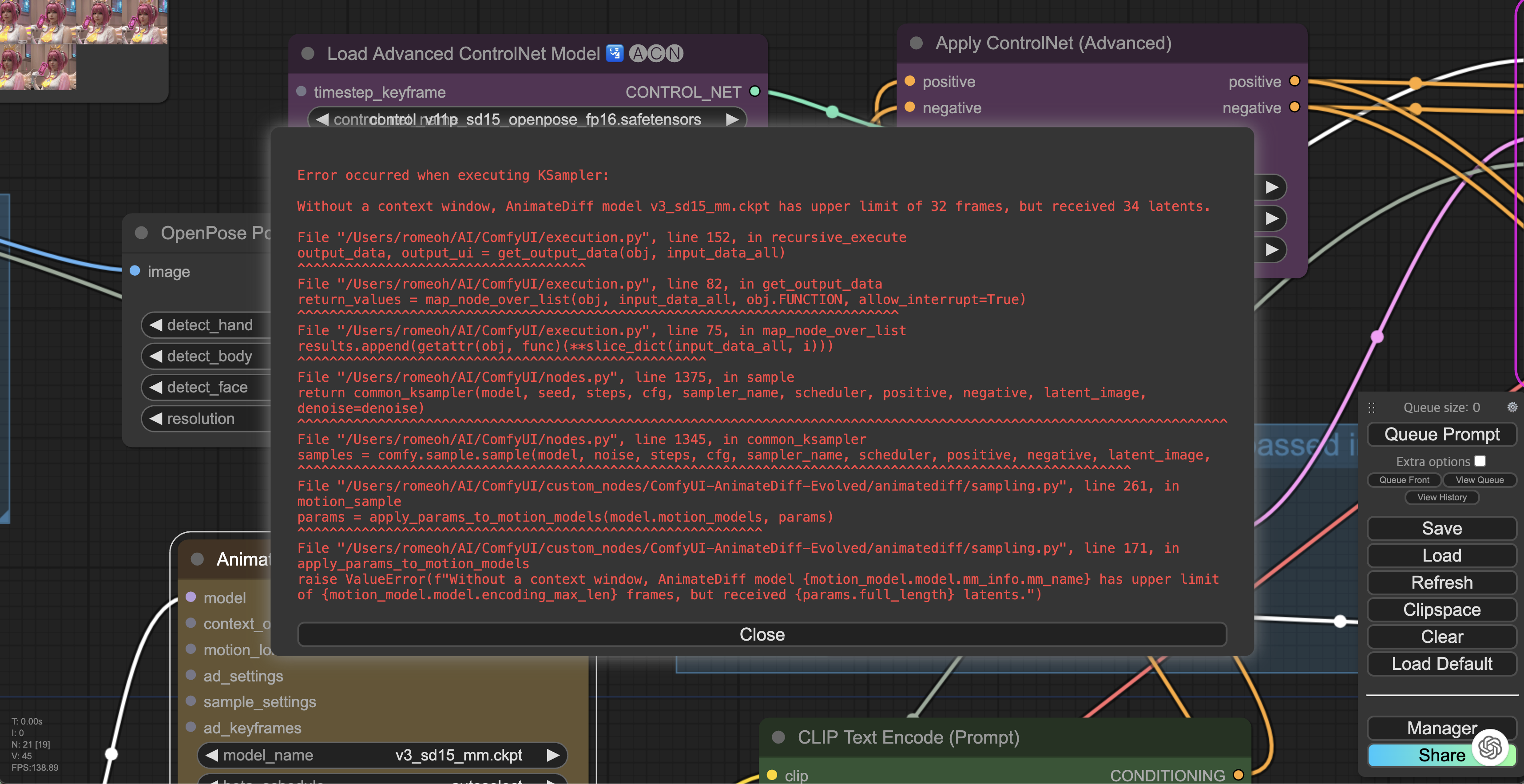Select next model_name with right arrow
The image size is (1524, 784).
tap(552, 755)
